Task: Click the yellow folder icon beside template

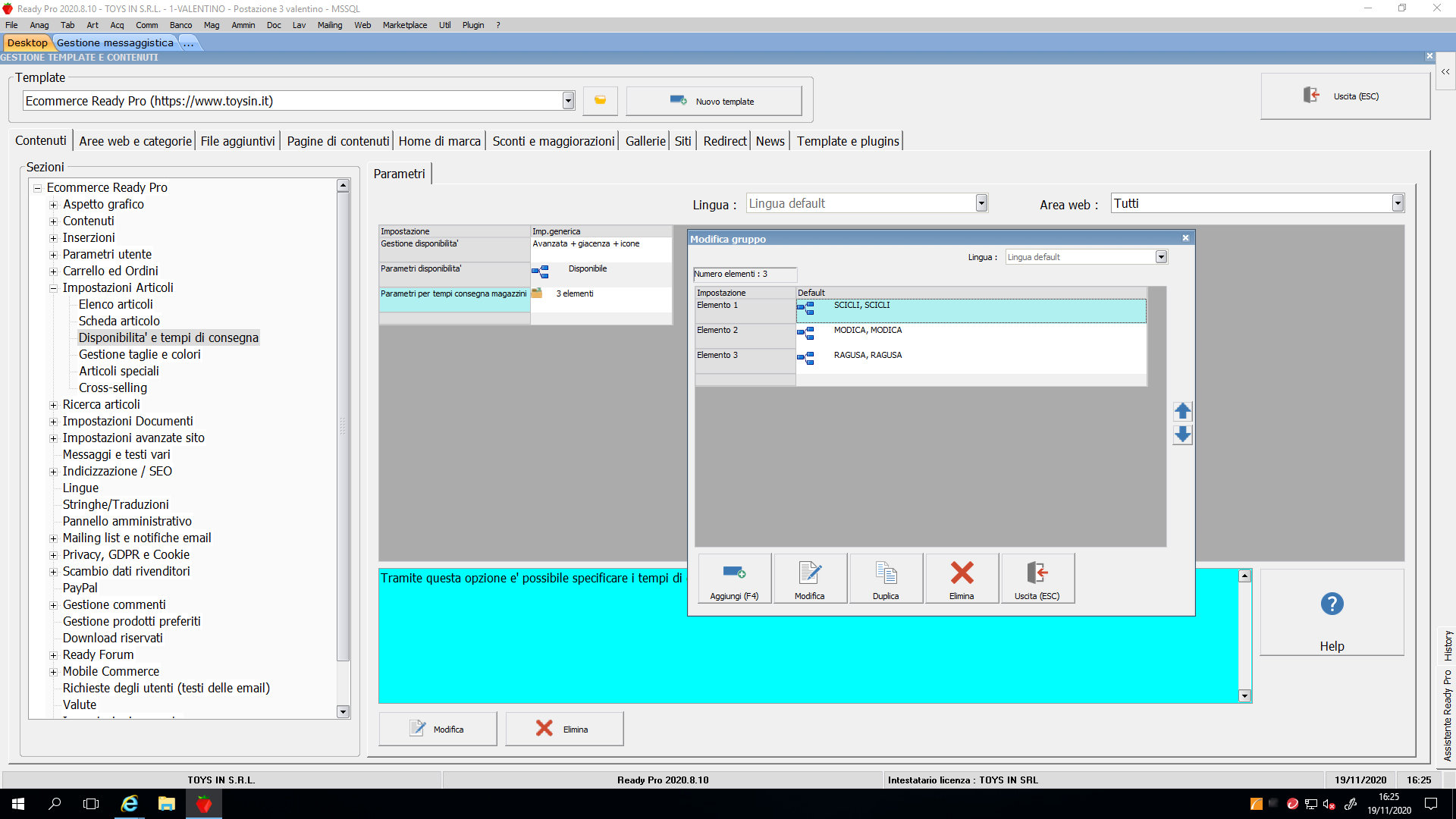Action: (x=600, y=101)
